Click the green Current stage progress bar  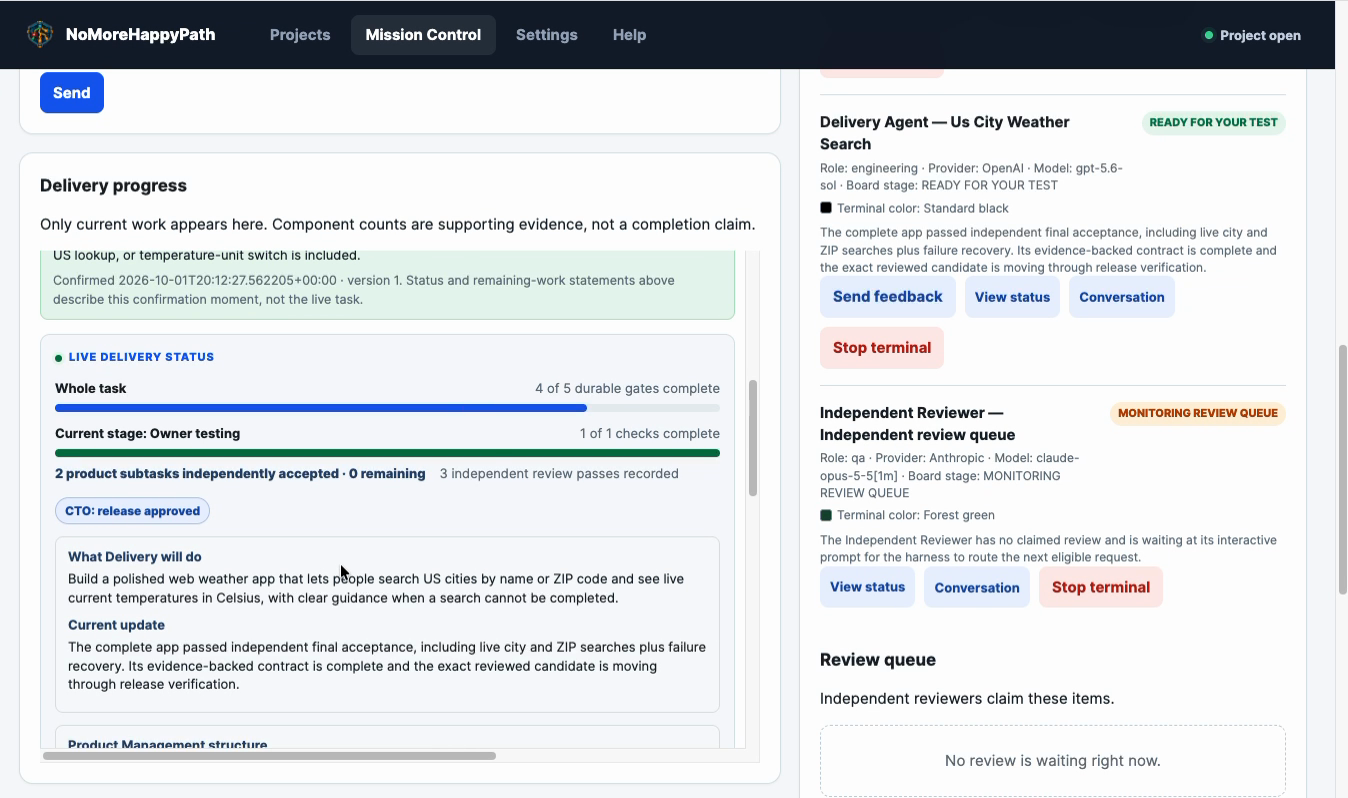coord(387,453)
